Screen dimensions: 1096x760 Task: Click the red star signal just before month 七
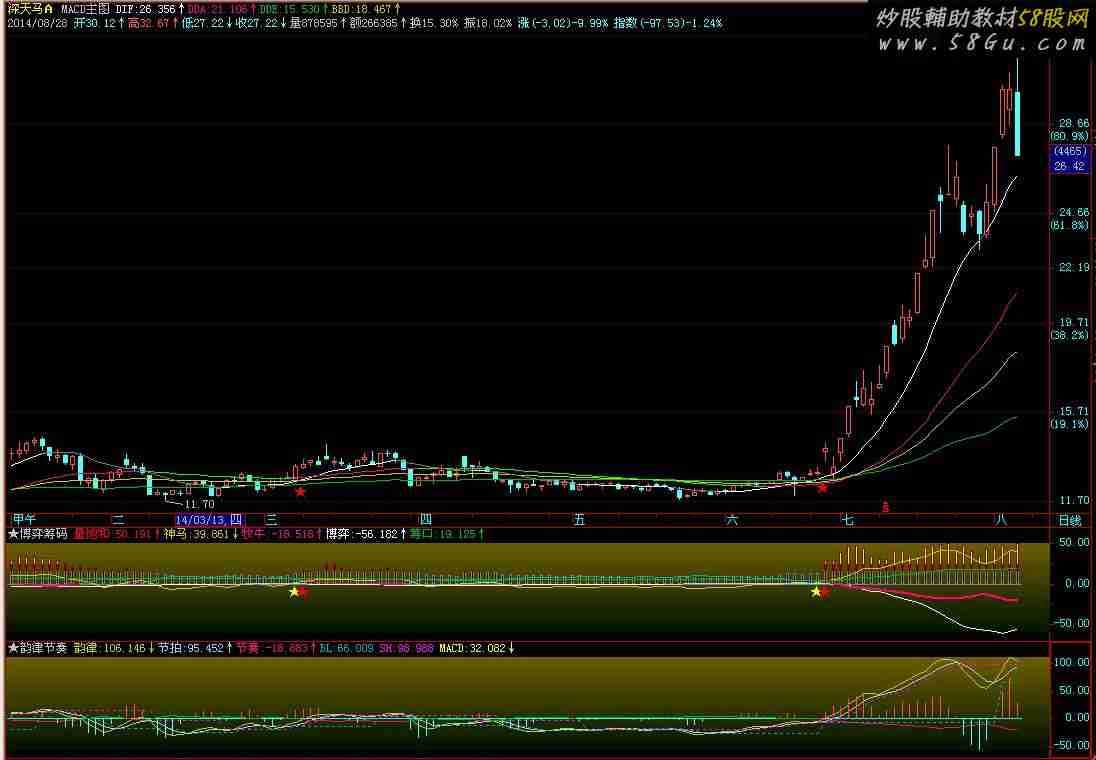[822, 487]
